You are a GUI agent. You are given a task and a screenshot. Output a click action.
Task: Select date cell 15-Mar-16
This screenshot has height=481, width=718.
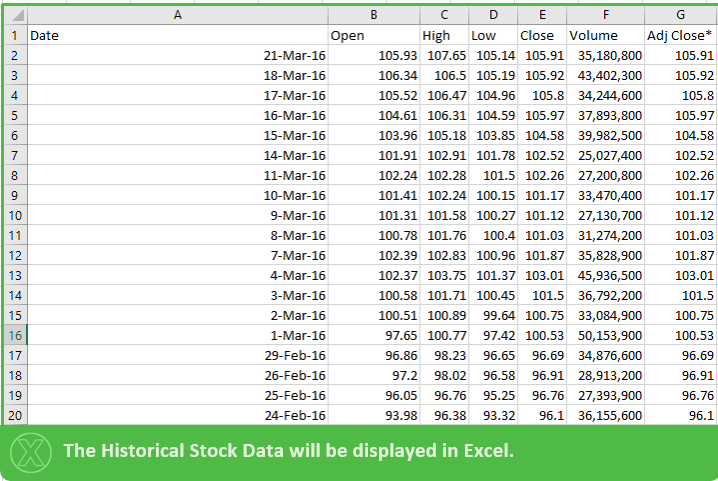(178, 135)
